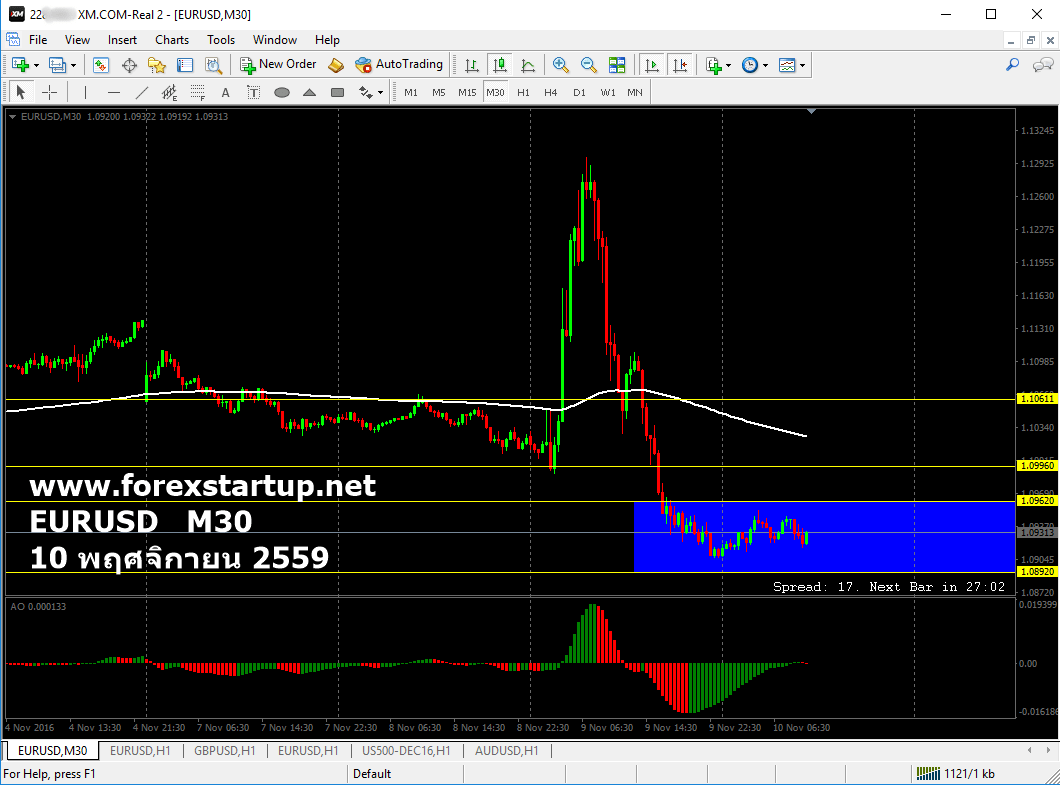Set the timeframe to M15
This screenshot has height=785, width=1060.
click(467, 92)
